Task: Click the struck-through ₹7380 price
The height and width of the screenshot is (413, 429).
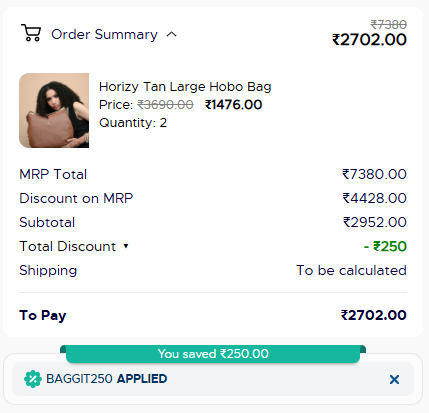Action: click(x=389, y=24)
